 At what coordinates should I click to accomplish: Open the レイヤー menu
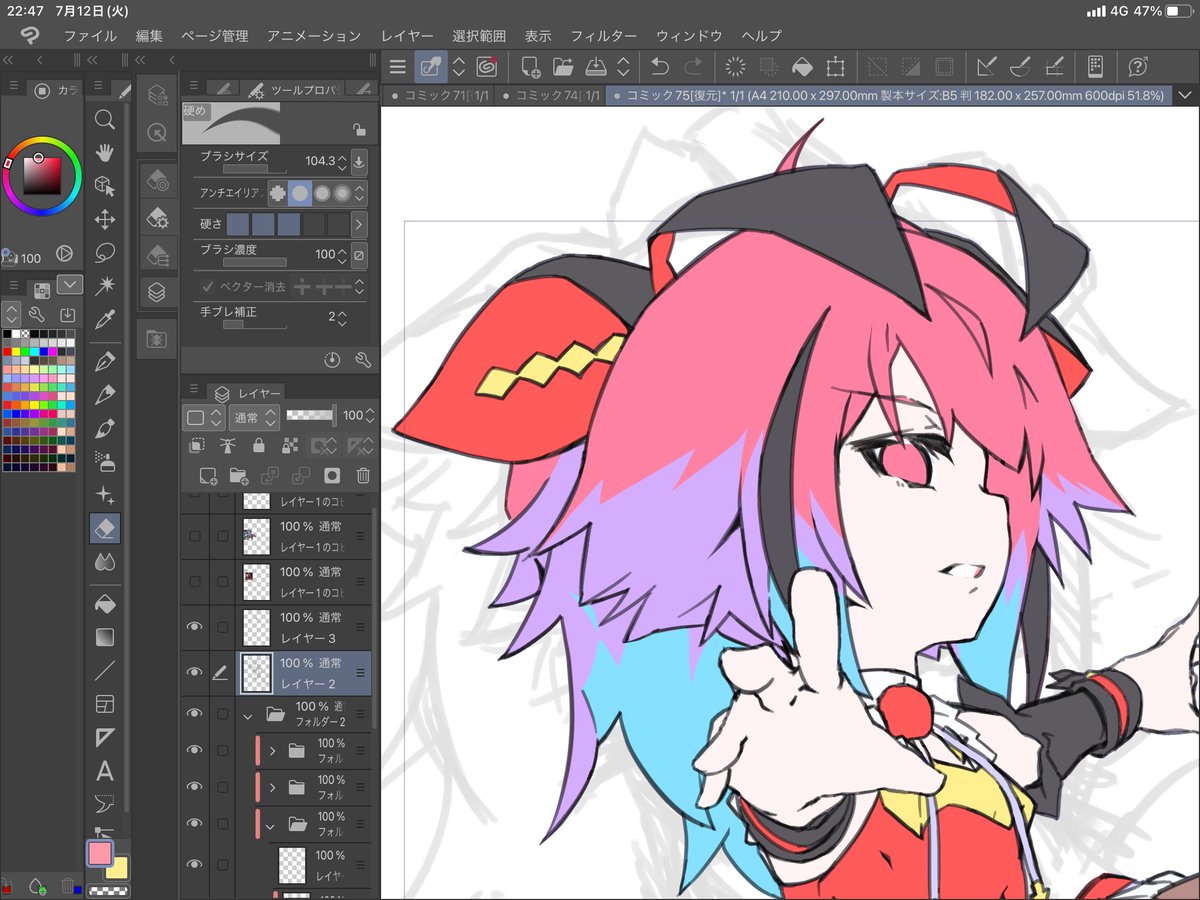click(407, 35)
